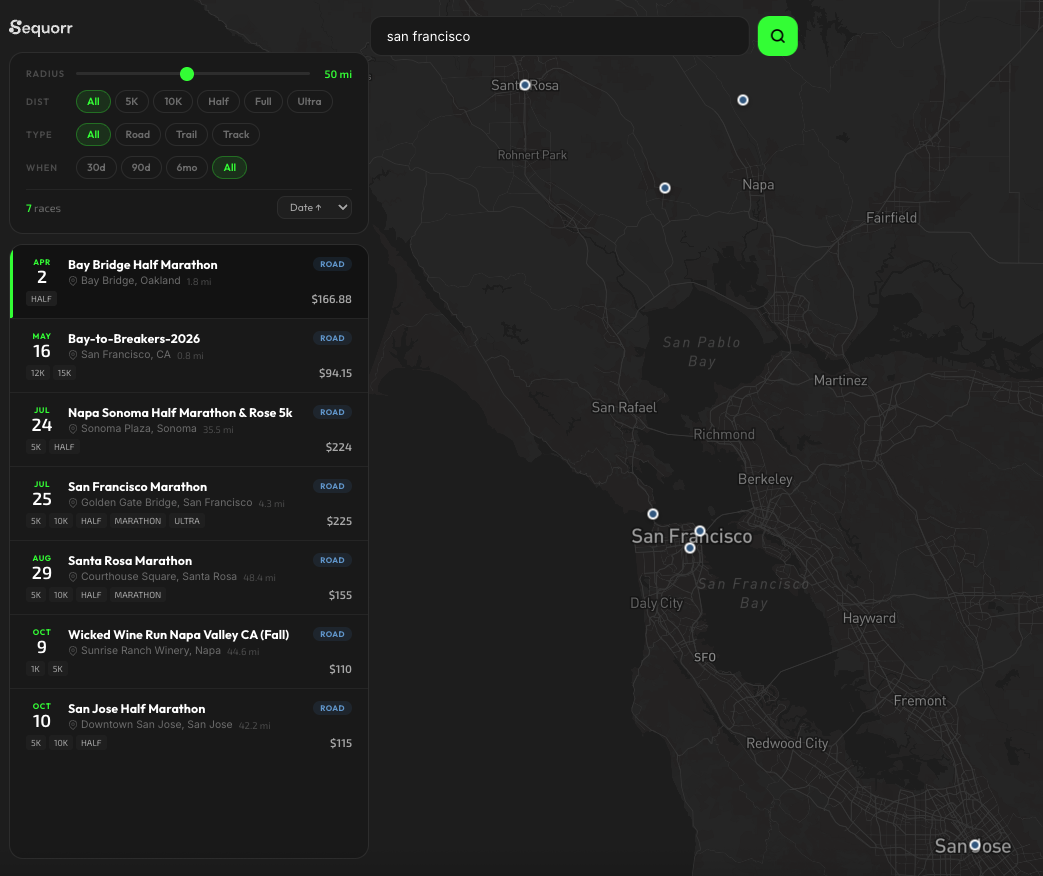Click the map marker west of Napa

(665, 188)
